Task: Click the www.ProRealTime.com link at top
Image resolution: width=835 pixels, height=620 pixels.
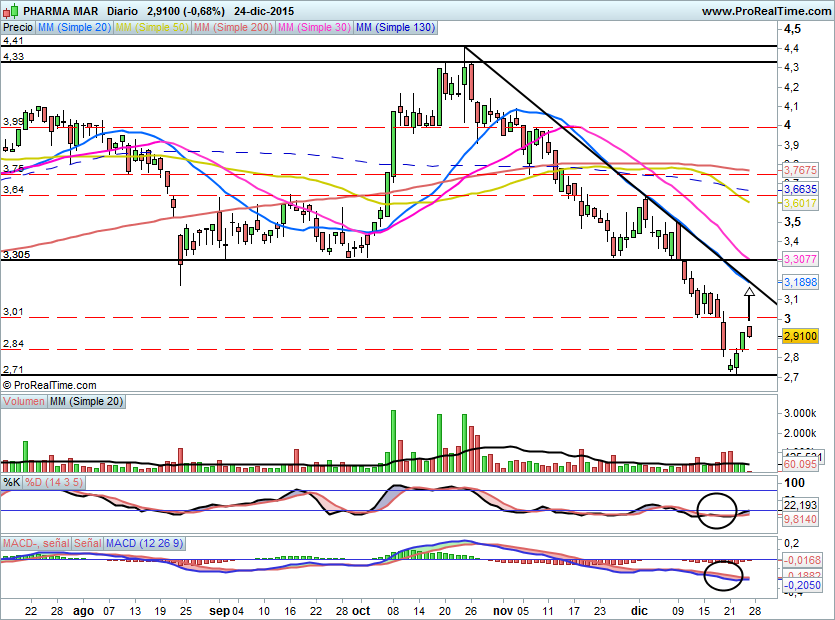Action: [766, 11]
